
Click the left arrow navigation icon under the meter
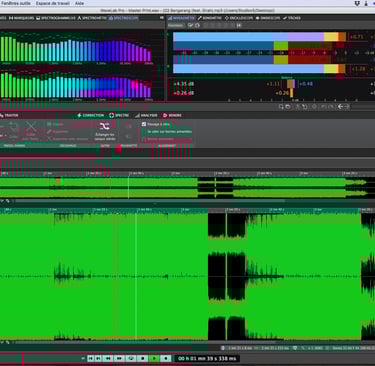[x=340, y=107]
